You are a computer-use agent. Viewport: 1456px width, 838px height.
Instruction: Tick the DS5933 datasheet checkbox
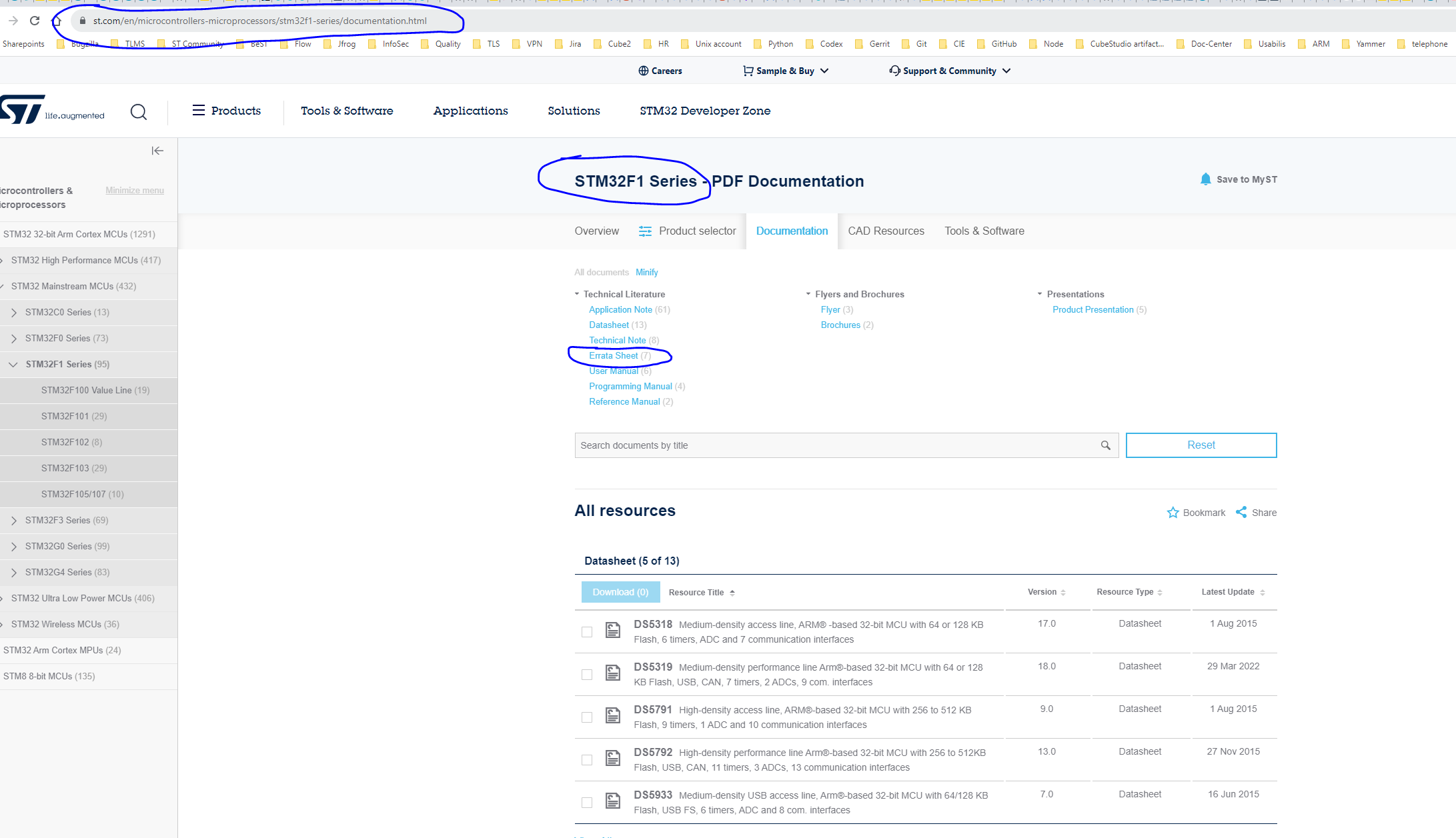click(x=587, y=803)
